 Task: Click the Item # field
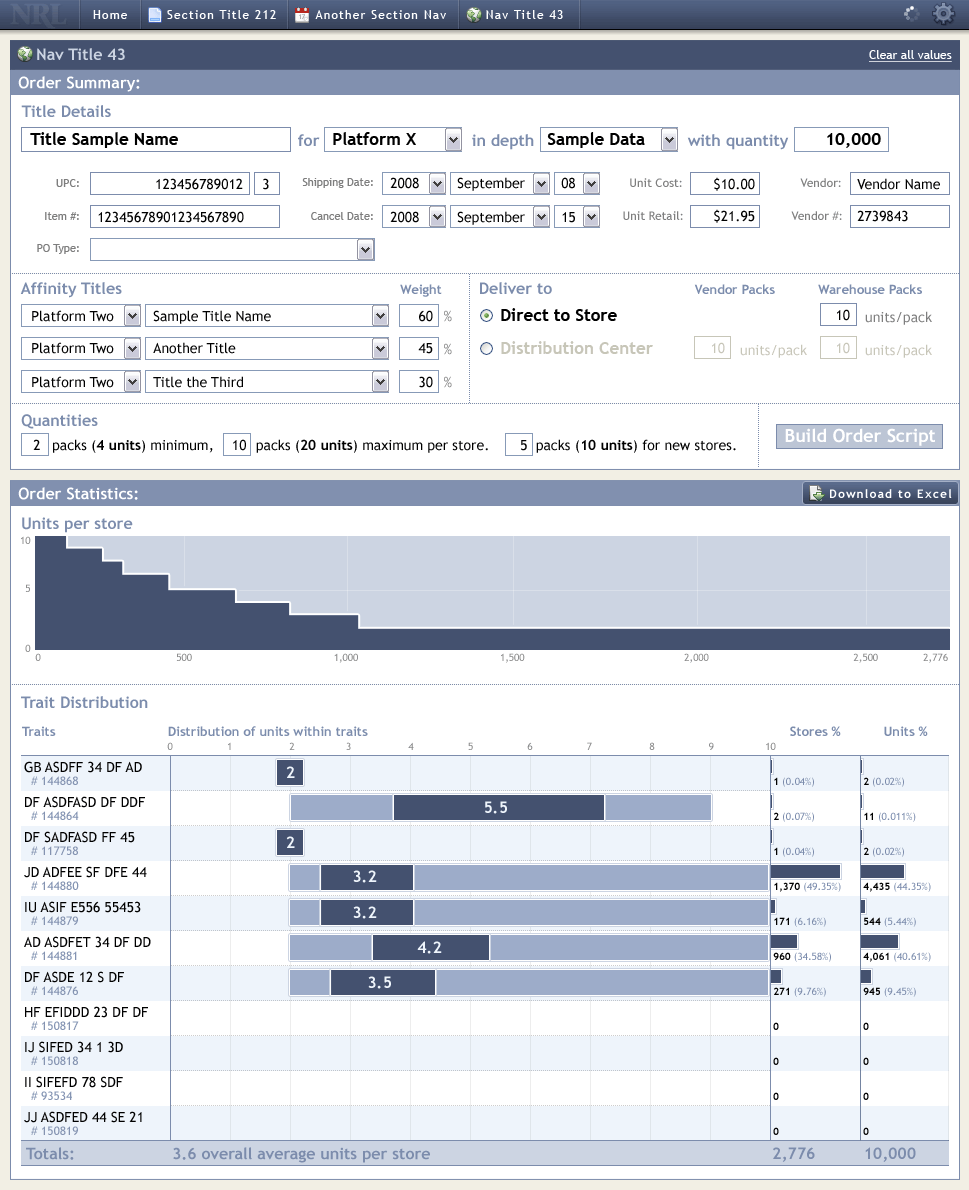184,217
